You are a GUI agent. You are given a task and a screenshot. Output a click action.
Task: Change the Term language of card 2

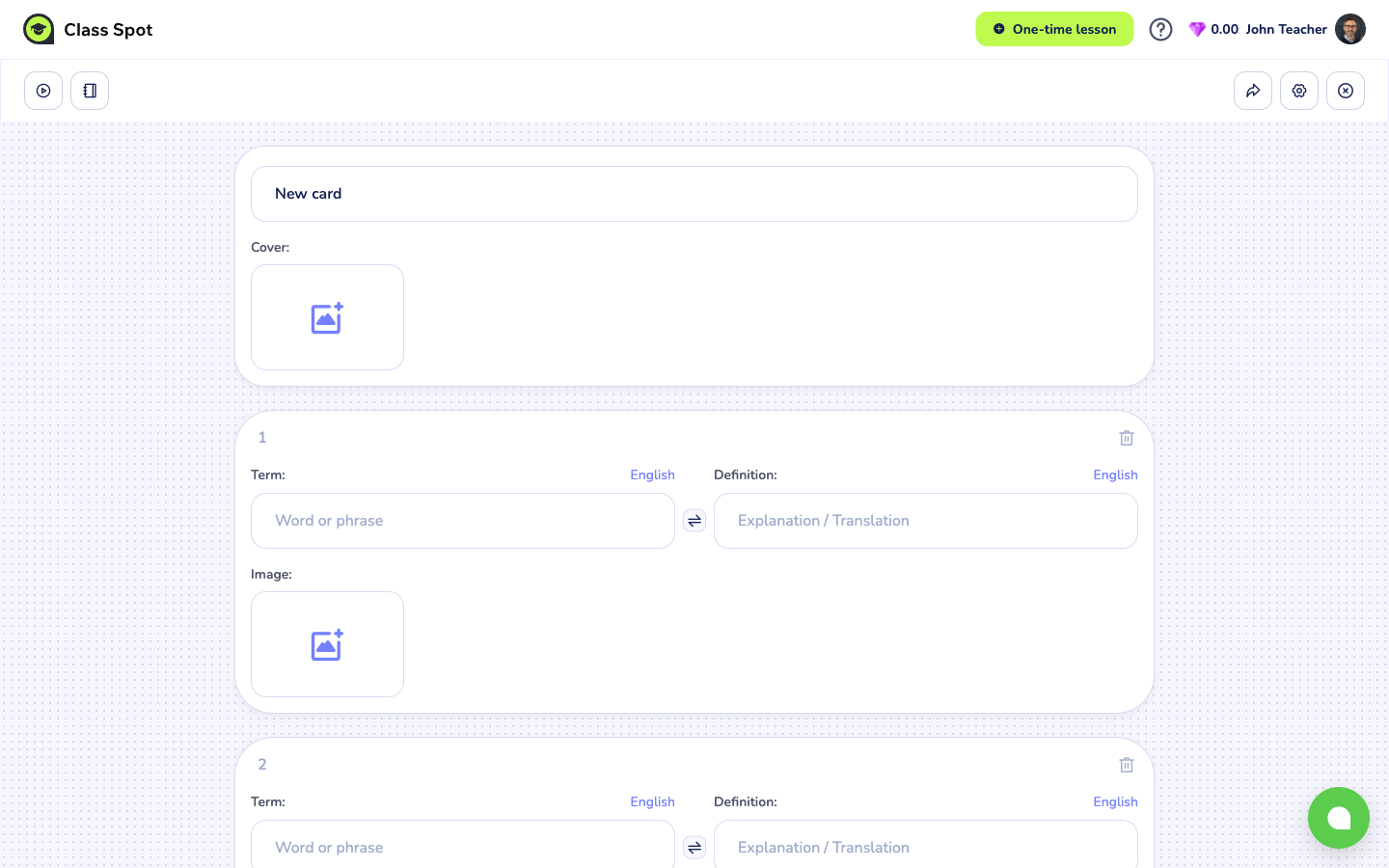pyautogui.click(x=652, y=801)
